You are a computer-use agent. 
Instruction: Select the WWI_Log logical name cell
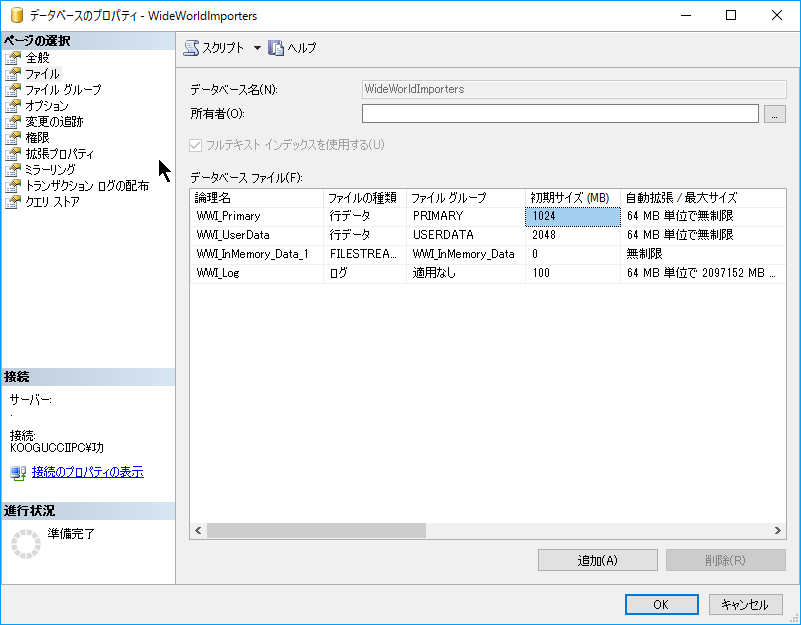click(257, 273)
